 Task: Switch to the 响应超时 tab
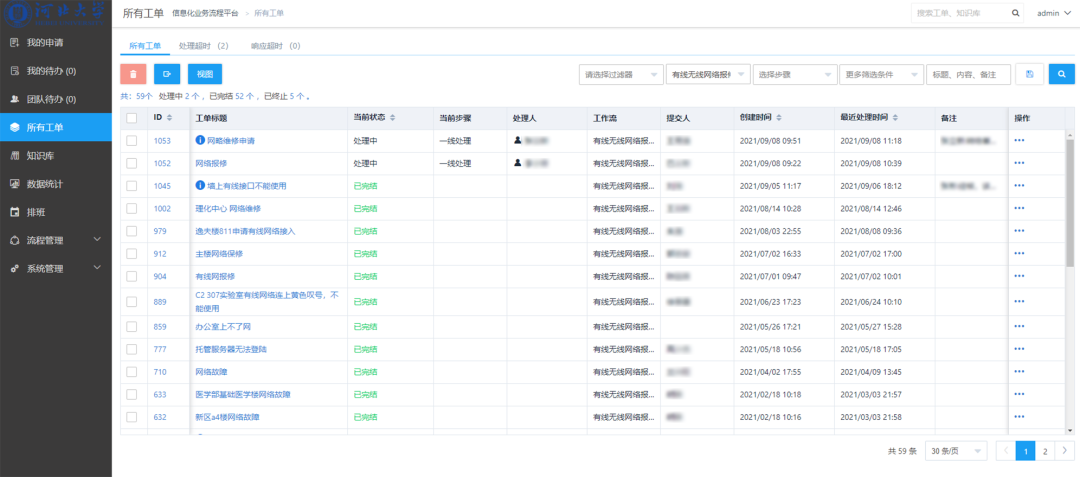click(275, 46)
